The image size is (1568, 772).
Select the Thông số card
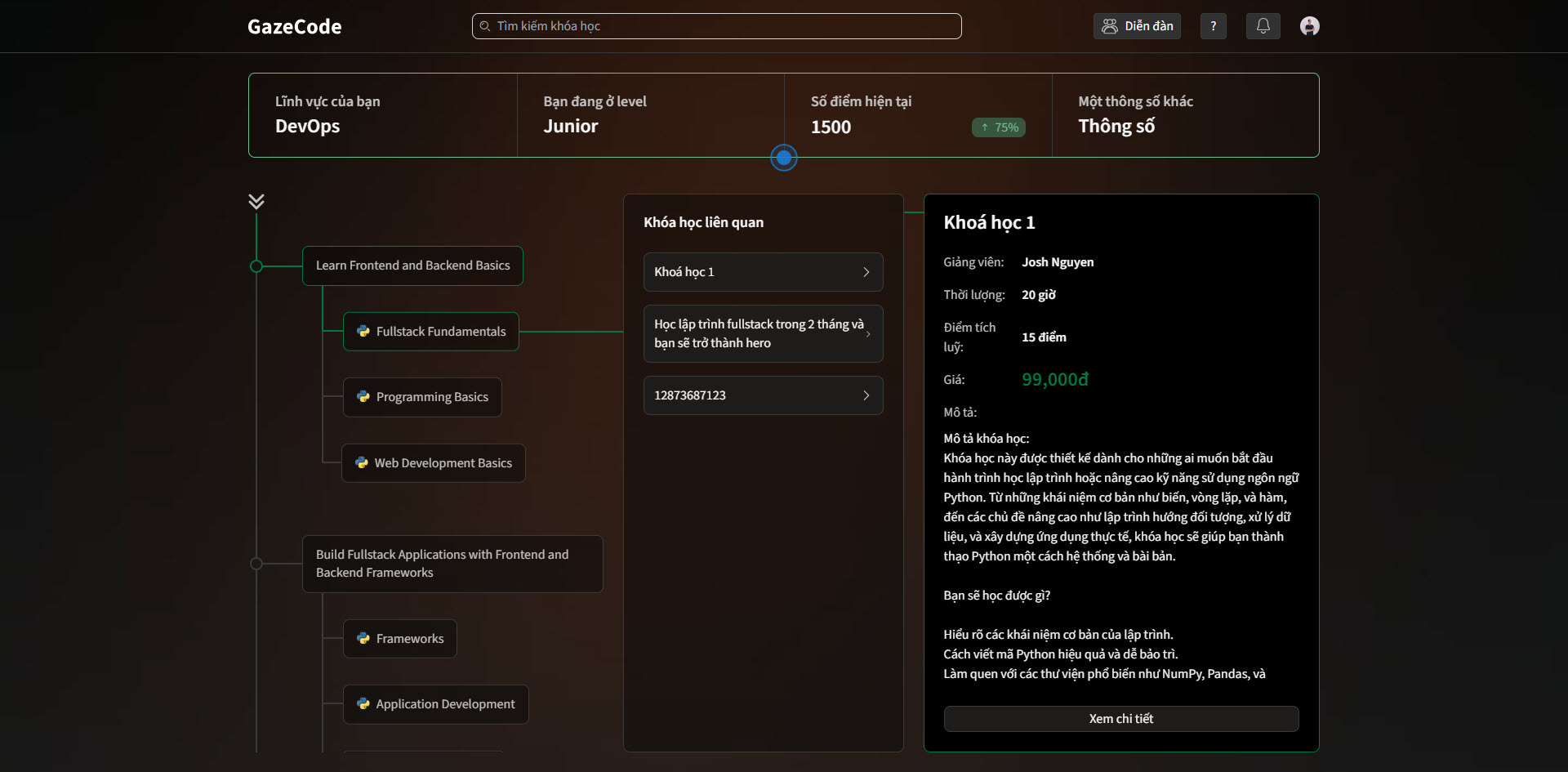point(1185,115)
